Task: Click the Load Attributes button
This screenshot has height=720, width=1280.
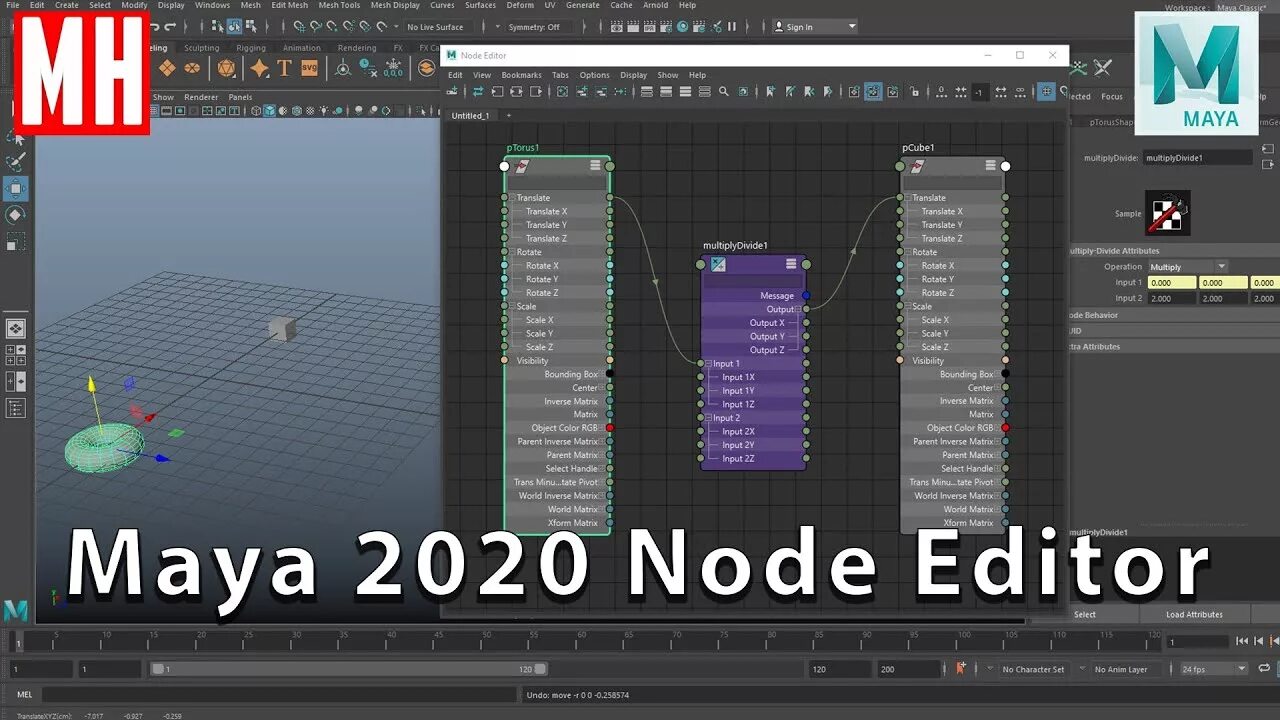Action: click(1194, 614)
